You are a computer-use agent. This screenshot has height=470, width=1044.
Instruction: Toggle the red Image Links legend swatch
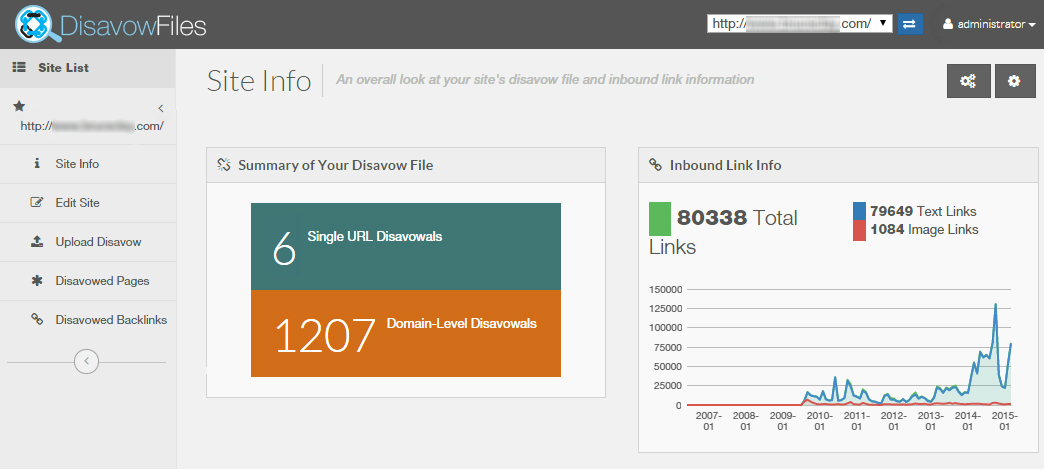[859, 230]
